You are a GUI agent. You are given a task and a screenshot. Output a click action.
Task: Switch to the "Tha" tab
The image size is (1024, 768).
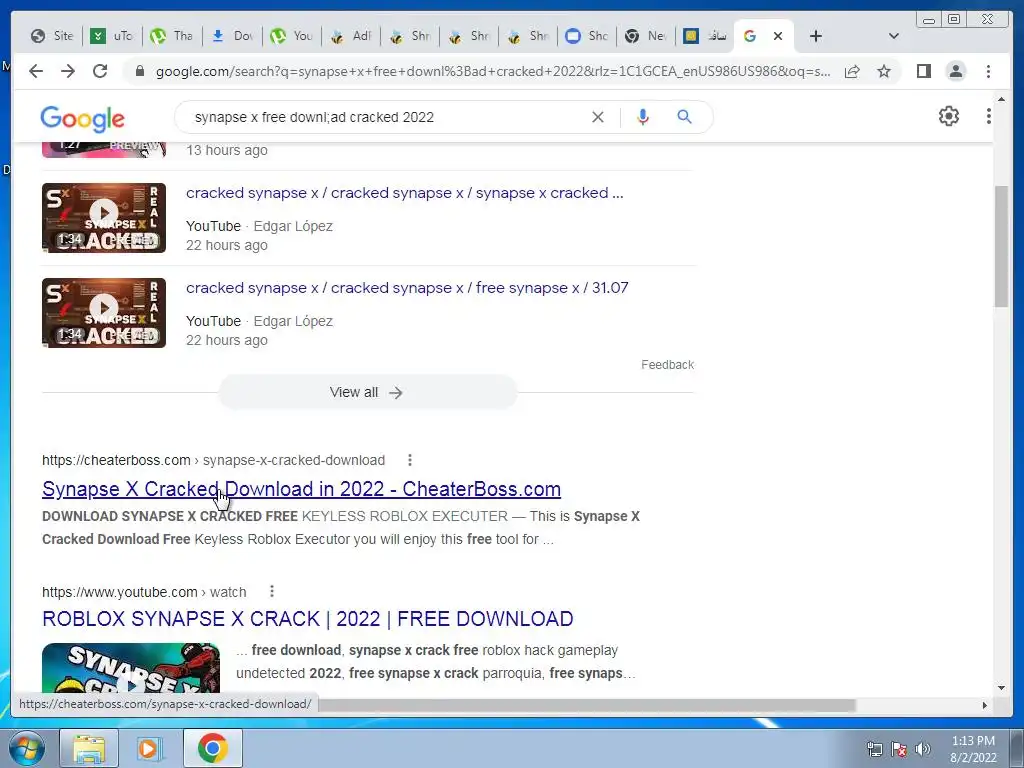[x=171, y=36]
